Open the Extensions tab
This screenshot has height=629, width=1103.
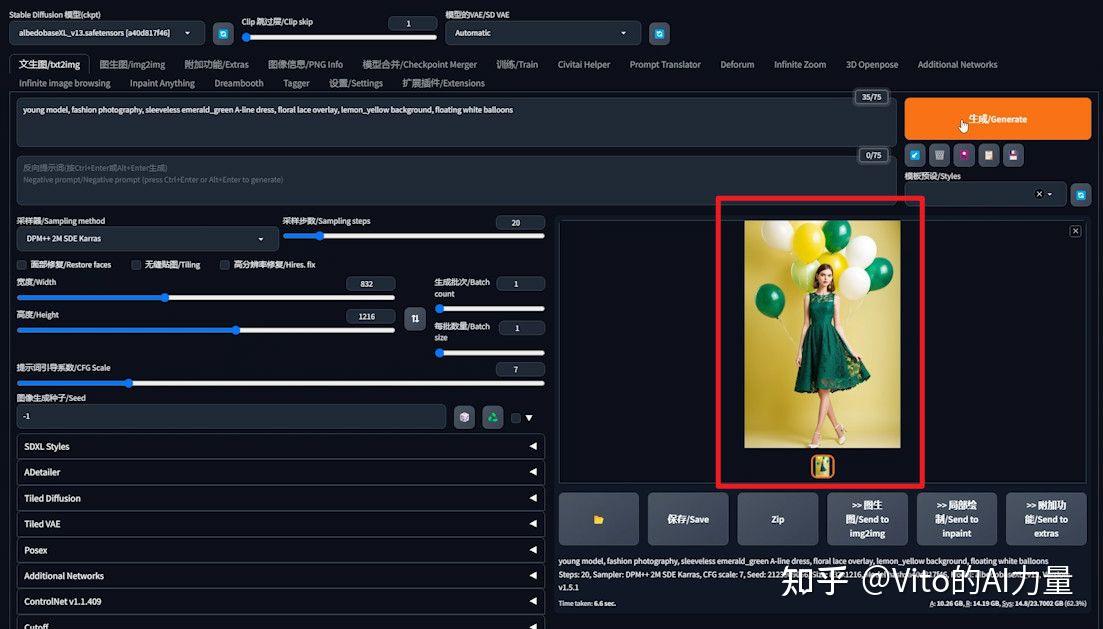point(443,83)
